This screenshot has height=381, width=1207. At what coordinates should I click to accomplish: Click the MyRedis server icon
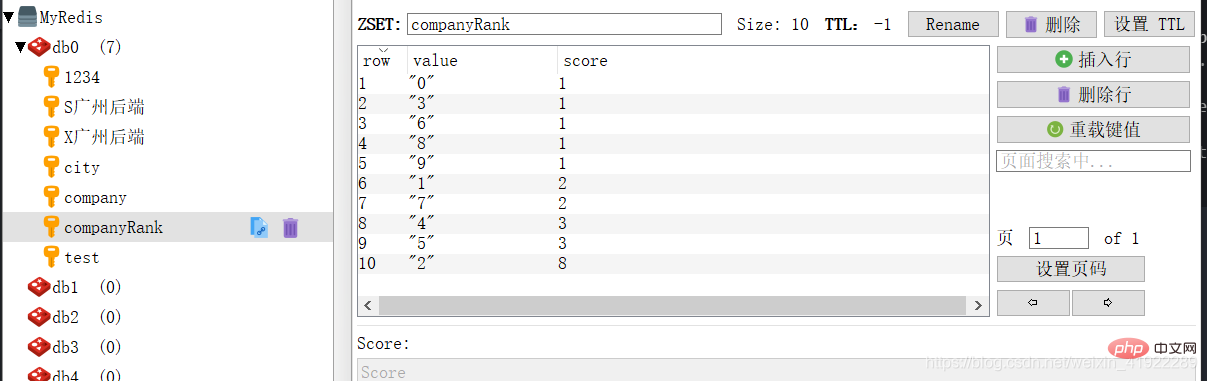click(28, 17)
